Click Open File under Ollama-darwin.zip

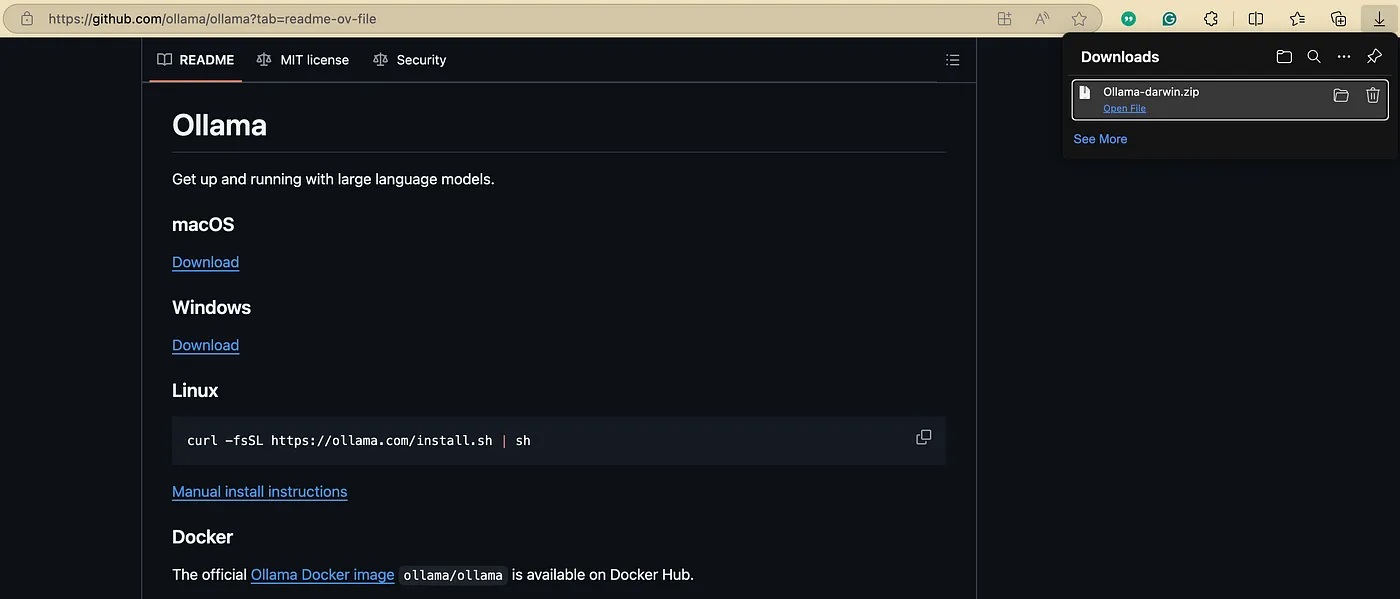1124,108
